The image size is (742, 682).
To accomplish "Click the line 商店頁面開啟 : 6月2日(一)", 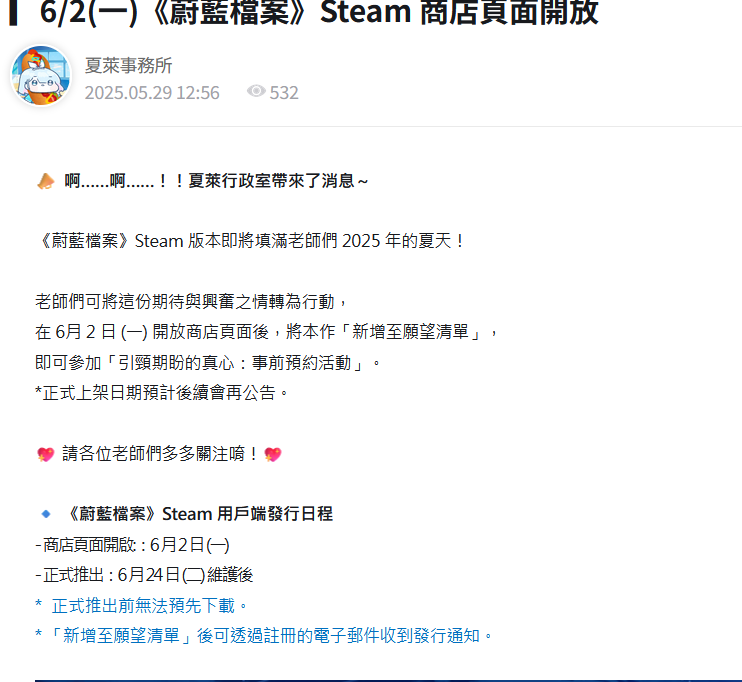I will [x=132, y=545].
